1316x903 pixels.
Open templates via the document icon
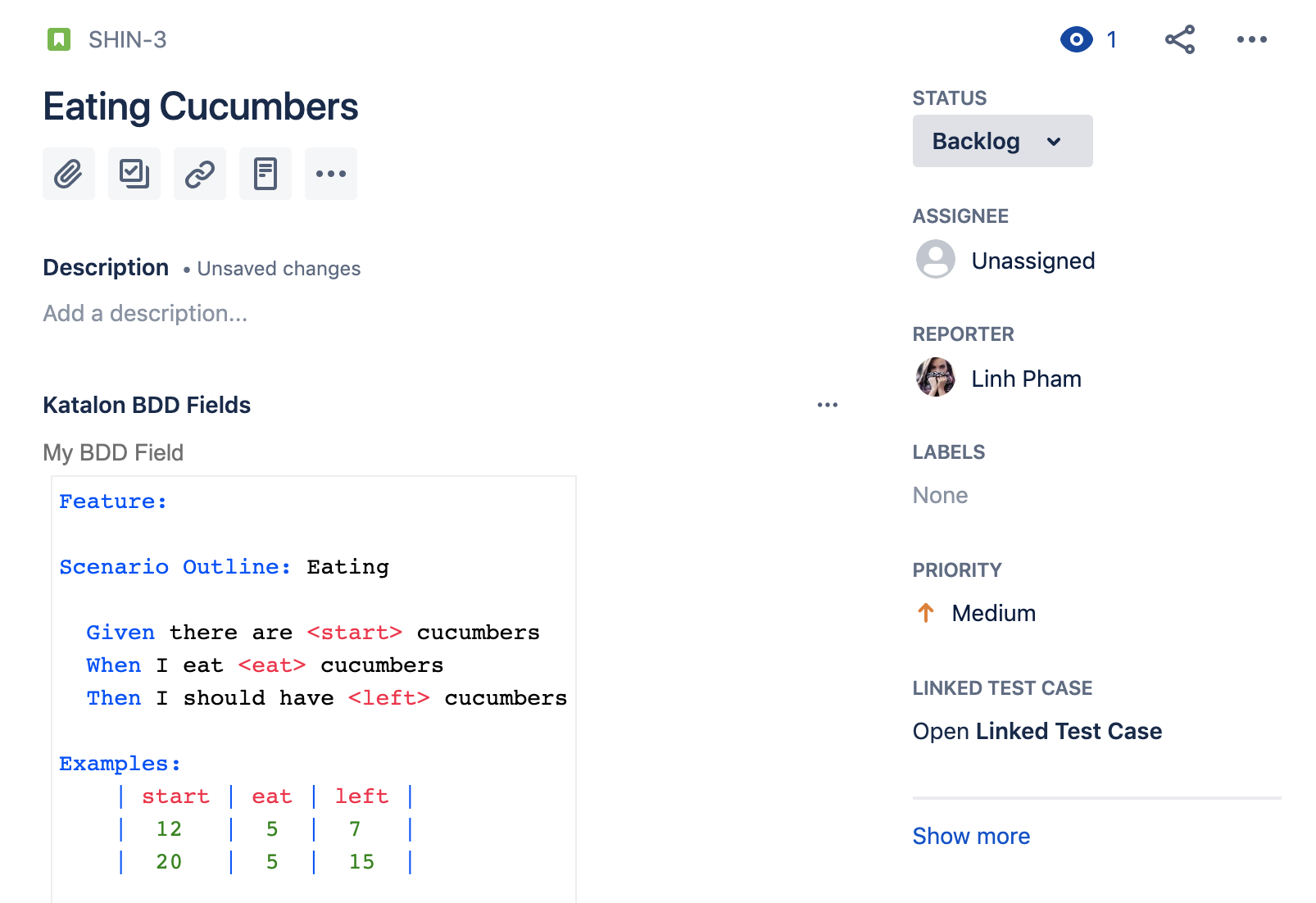pyautogui.click(x=265, y=174)
